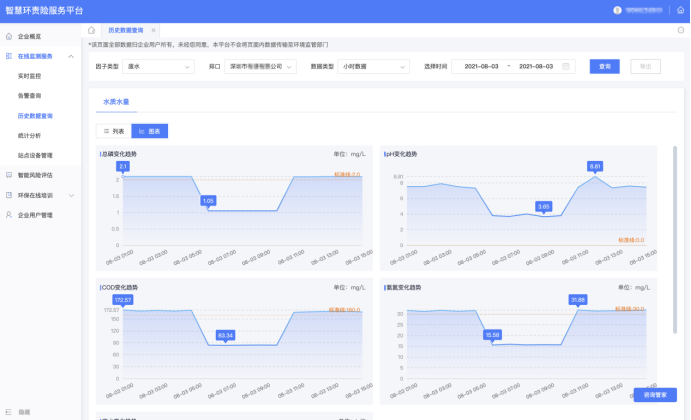Open the calendar icon in date range
The width and height of the screenshot is (691, 420).
coord(566,66)
